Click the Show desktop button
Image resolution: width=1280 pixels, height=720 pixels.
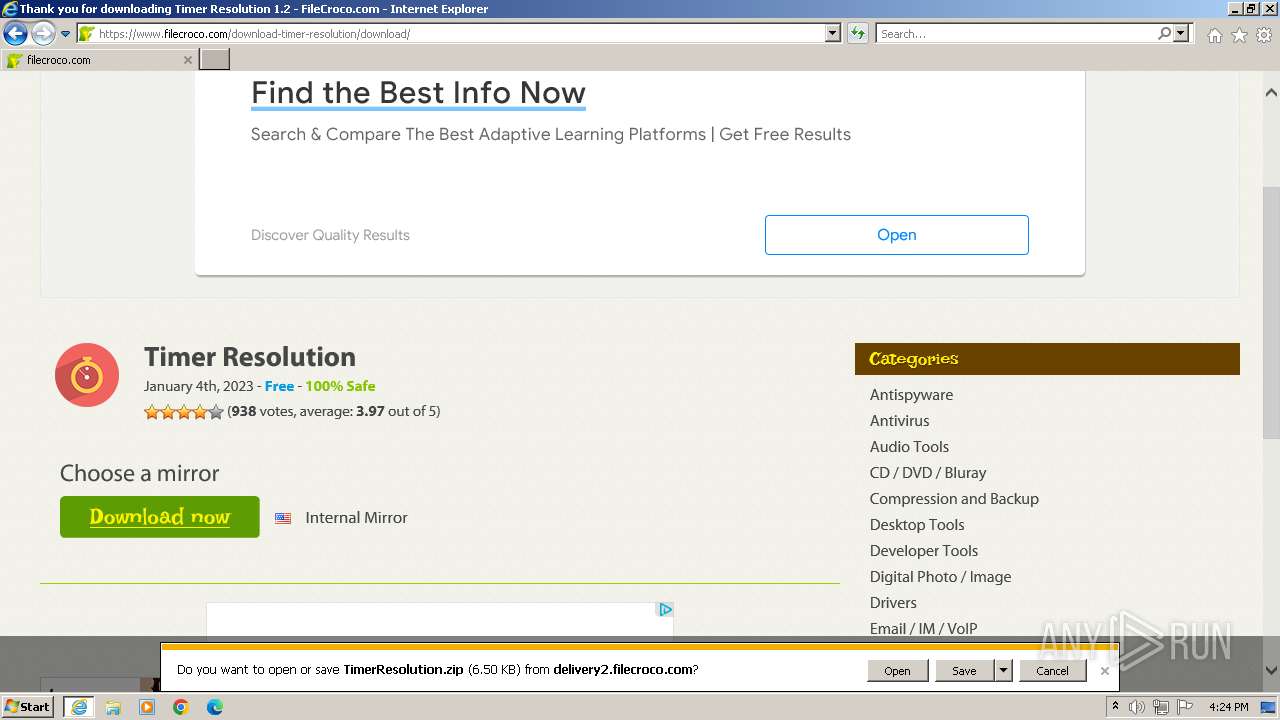[1270, 707]
